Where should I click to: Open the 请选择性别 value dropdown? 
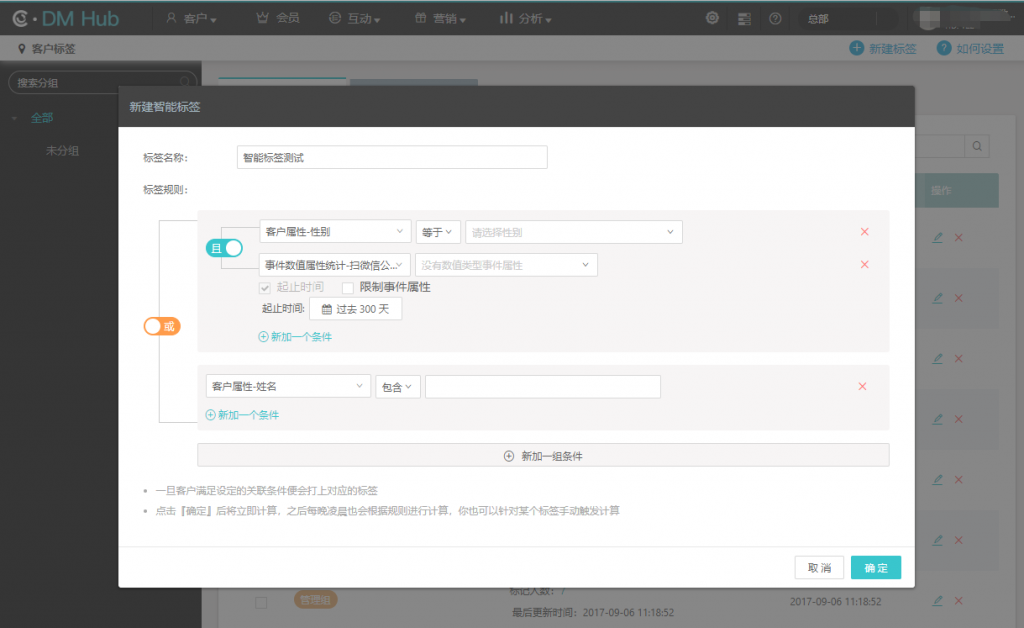tap(573, 232)
